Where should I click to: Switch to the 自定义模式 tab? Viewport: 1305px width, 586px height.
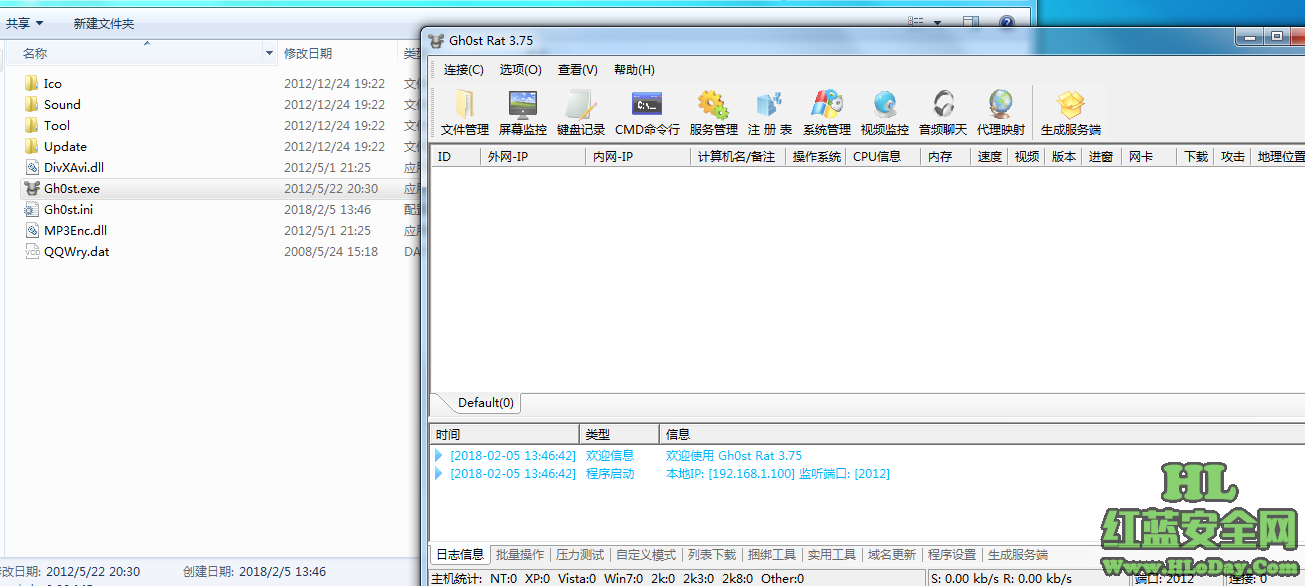coord(646,555)
